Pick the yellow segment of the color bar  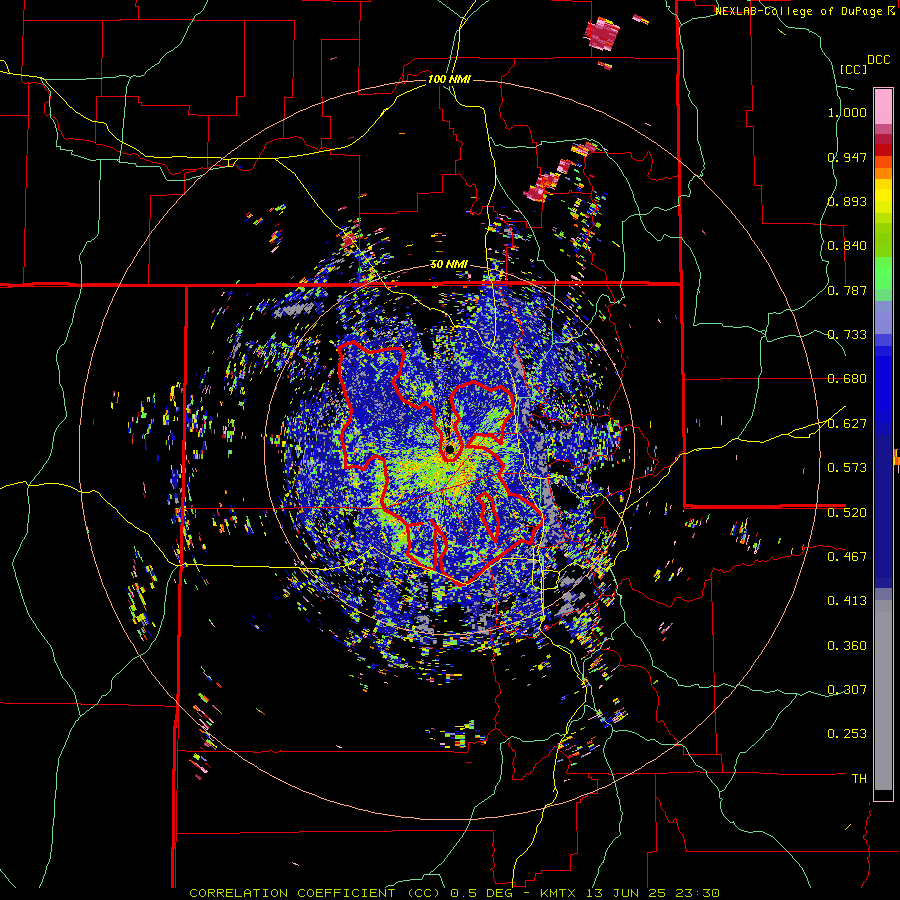pos(883,196)
